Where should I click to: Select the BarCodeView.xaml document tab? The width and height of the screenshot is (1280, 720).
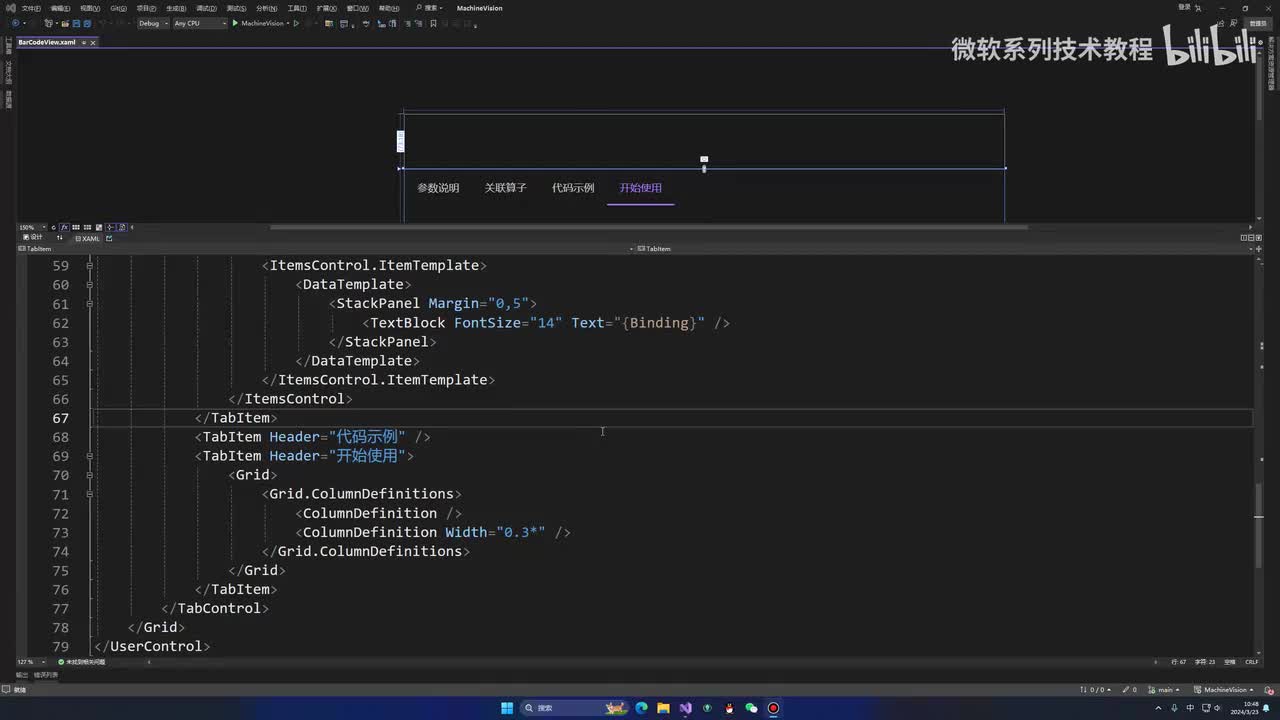pyautogui.click(x=47, y=42)
